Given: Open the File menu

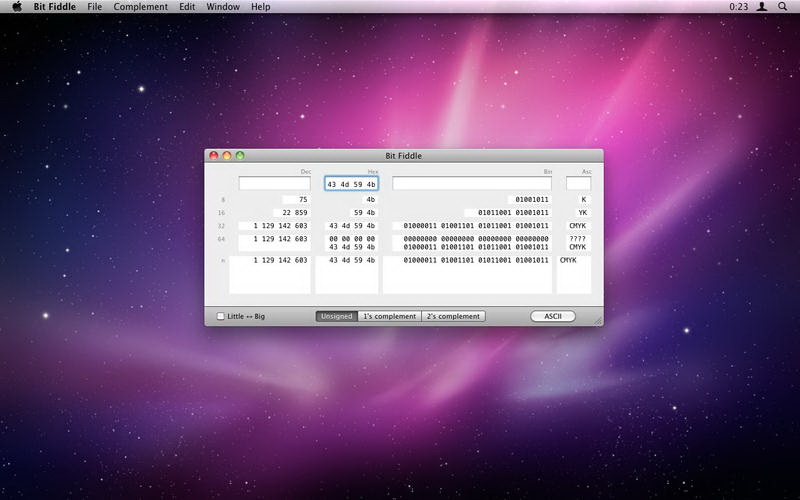Looking at the screenshot, I should [94, 7].
